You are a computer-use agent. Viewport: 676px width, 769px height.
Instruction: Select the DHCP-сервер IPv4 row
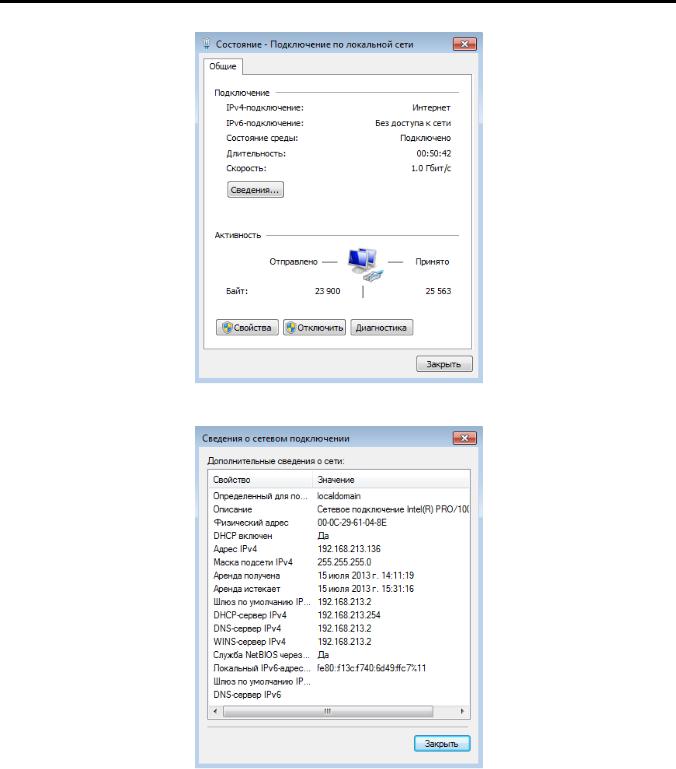(339, 615)
